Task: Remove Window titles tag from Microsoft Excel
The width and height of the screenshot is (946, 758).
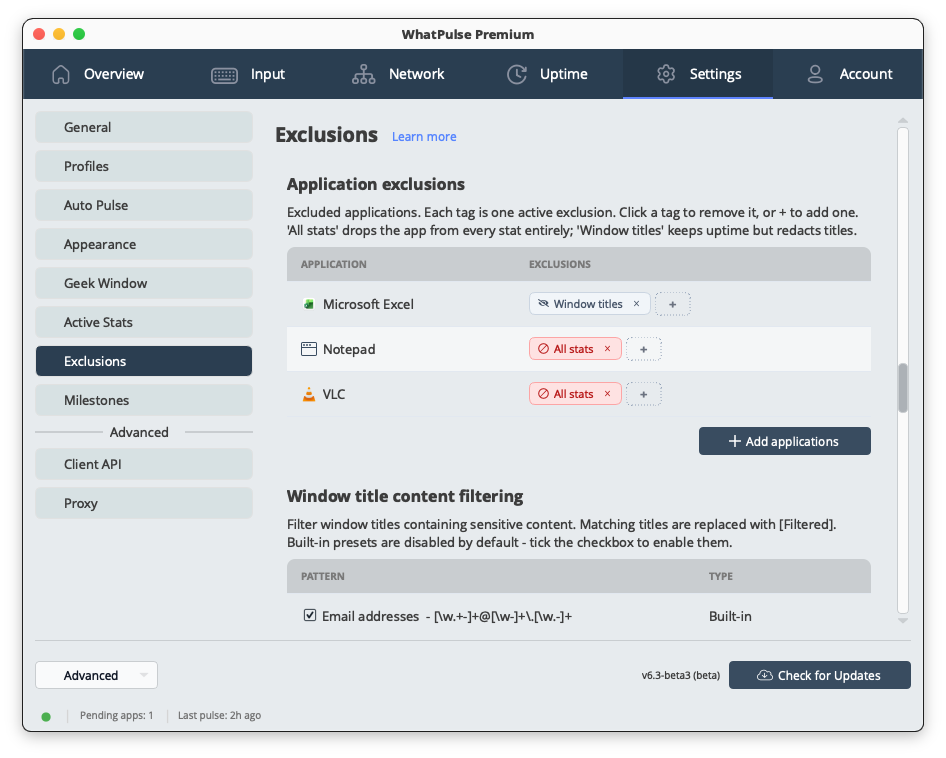Action: coord(636,304)
